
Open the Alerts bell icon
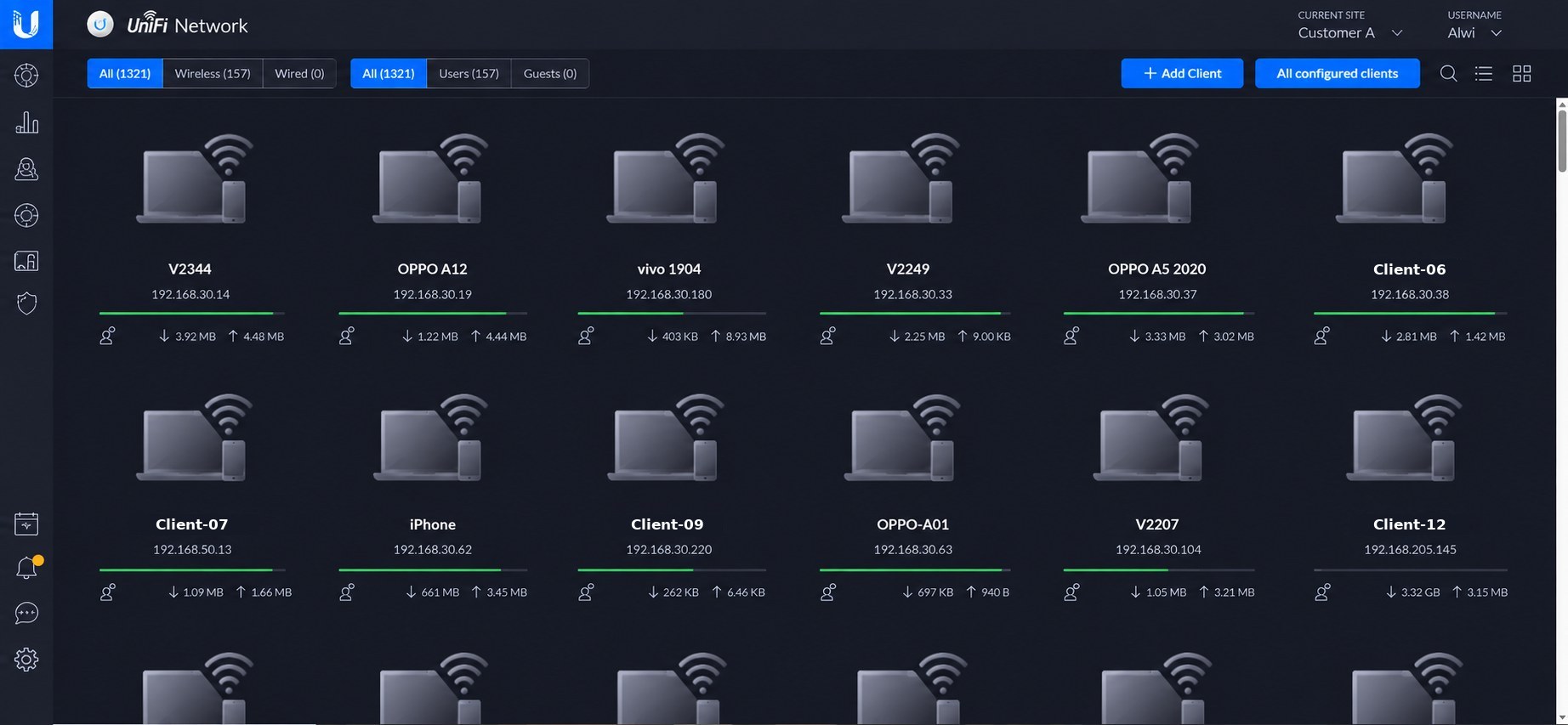(x=26, y=568)
